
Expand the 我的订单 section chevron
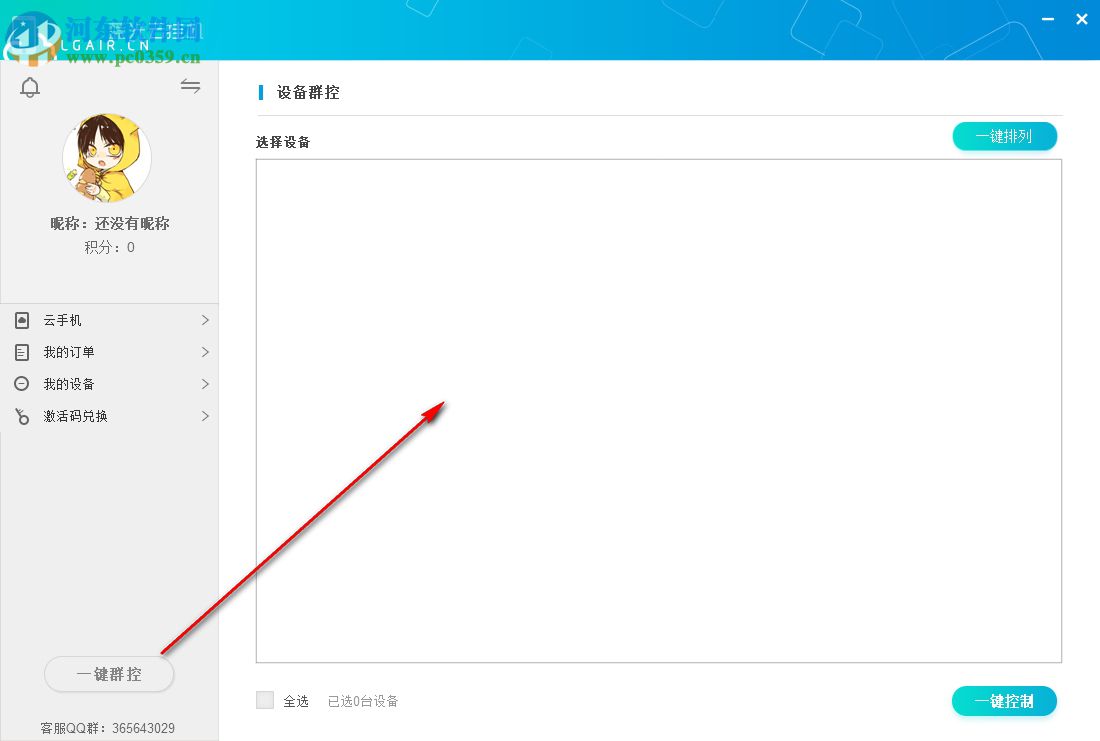tap(205, 352)
